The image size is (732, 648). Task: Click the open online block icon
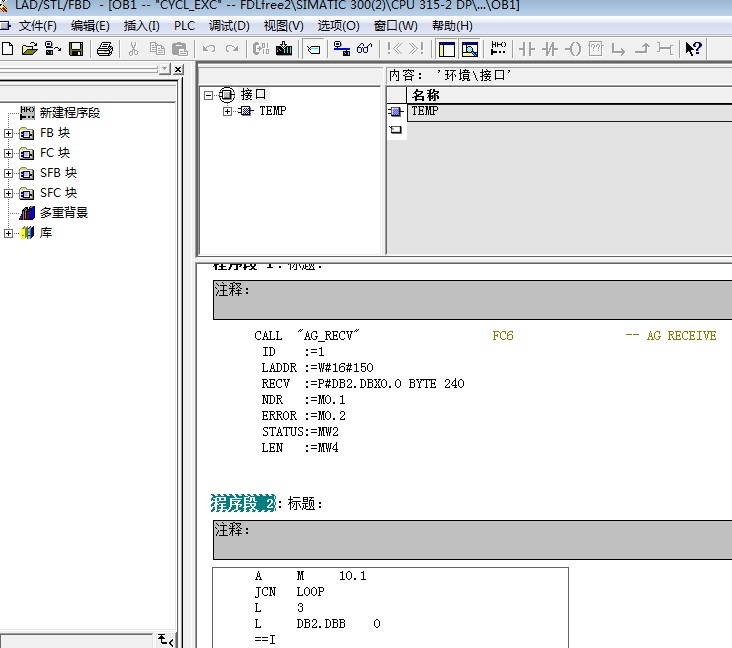pos(52,49)
